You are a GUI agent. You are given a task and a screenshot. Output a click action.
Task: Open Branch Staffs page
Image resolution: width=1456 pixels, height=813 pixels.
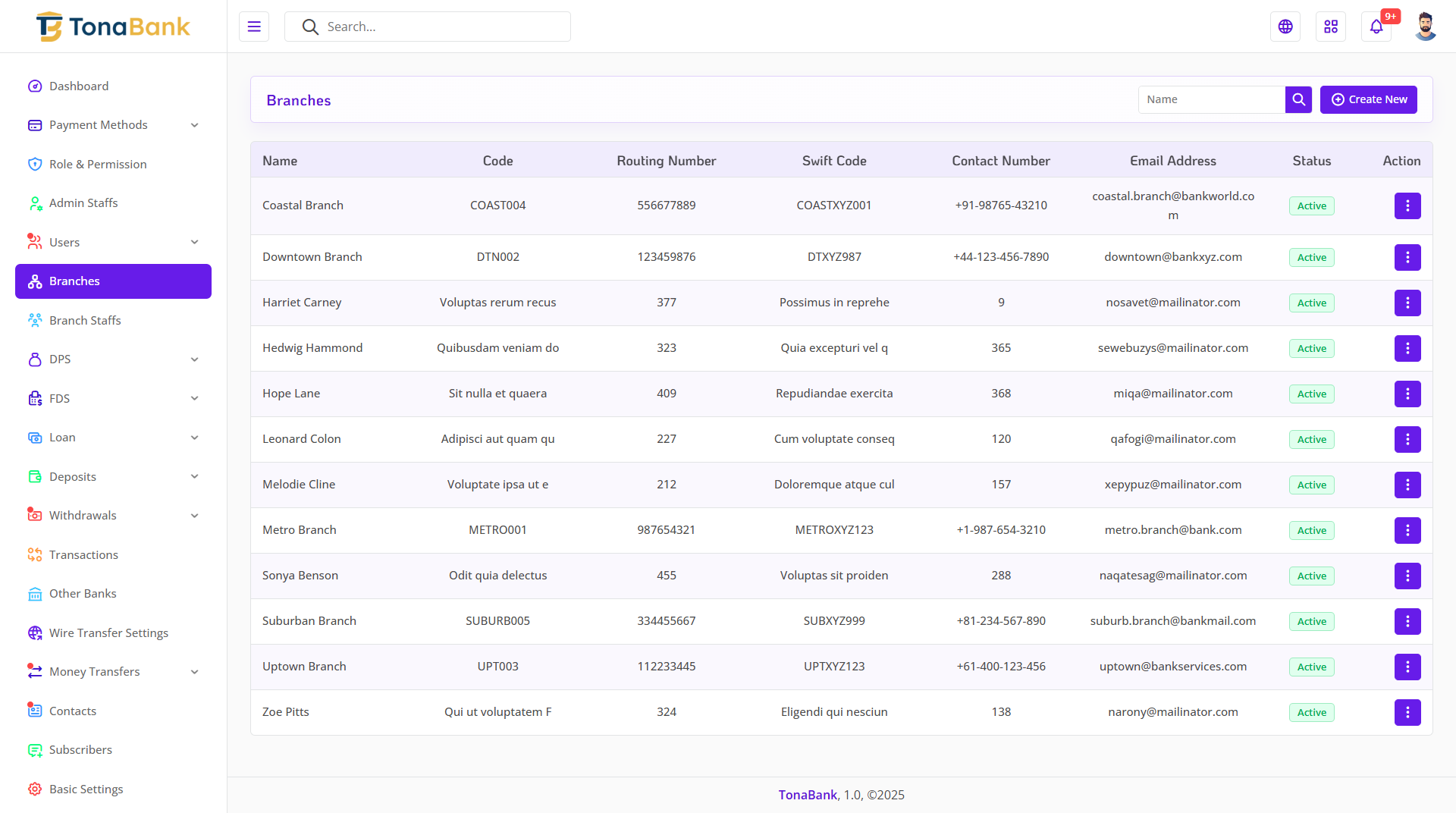(85, 321)
